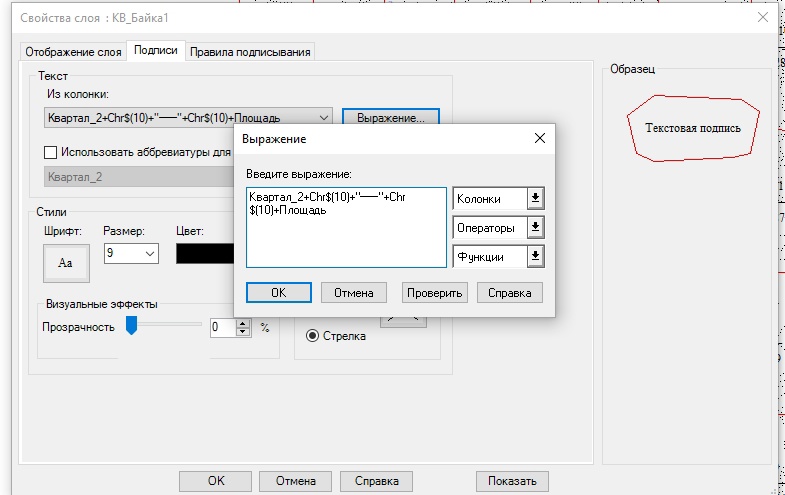Screen dimensions: 785x495
Task: Click OK in the Выражение dialog
Action: tap(279, 293)
